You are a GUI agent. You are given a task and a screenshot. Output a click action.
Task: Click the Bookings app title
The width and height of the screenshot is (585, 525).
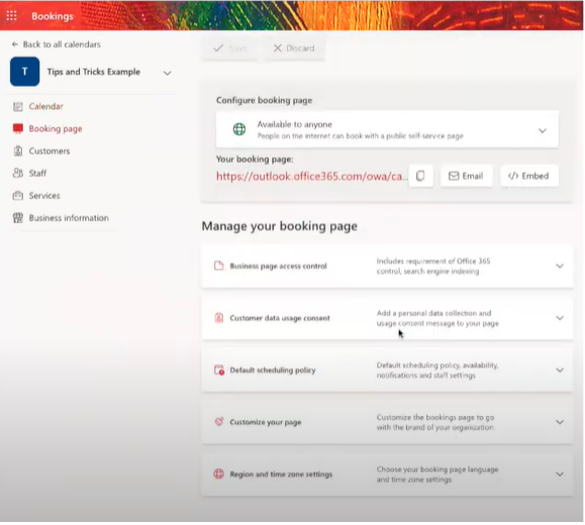[52, 16]
